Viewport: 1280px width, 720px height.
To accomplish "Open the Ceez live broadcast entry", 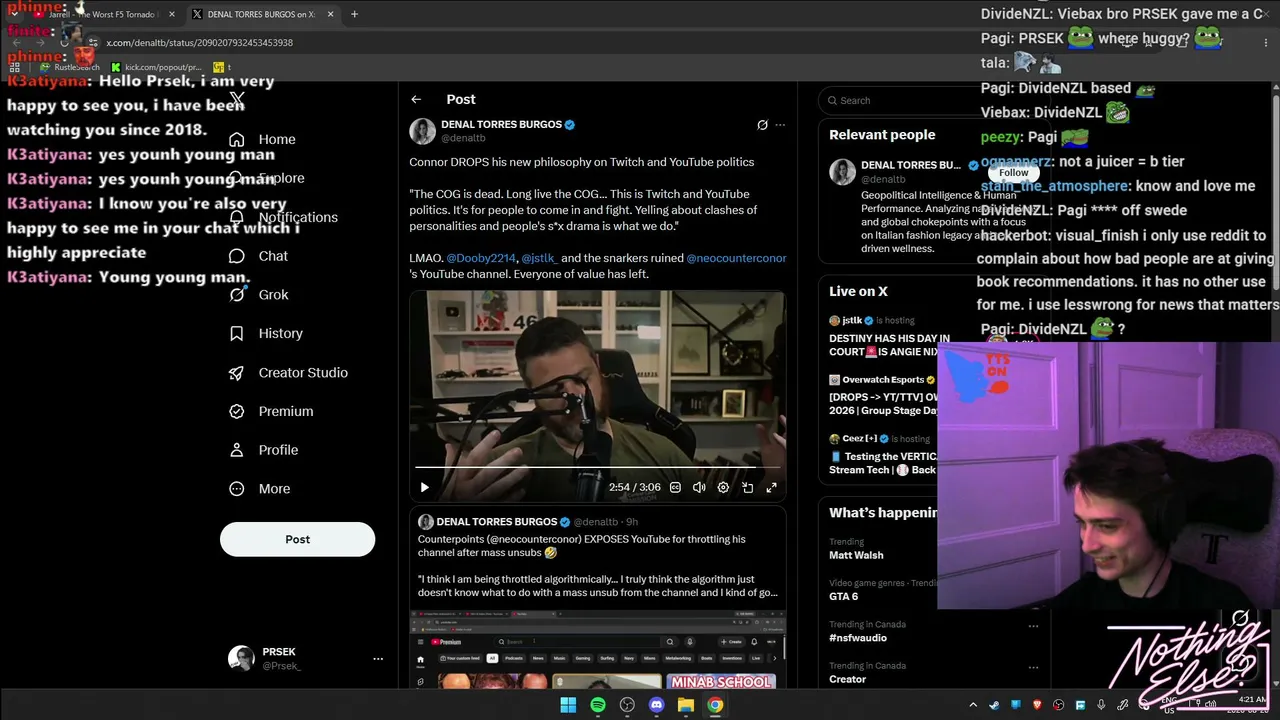I will pyautogui.click(x=883, y=453).
